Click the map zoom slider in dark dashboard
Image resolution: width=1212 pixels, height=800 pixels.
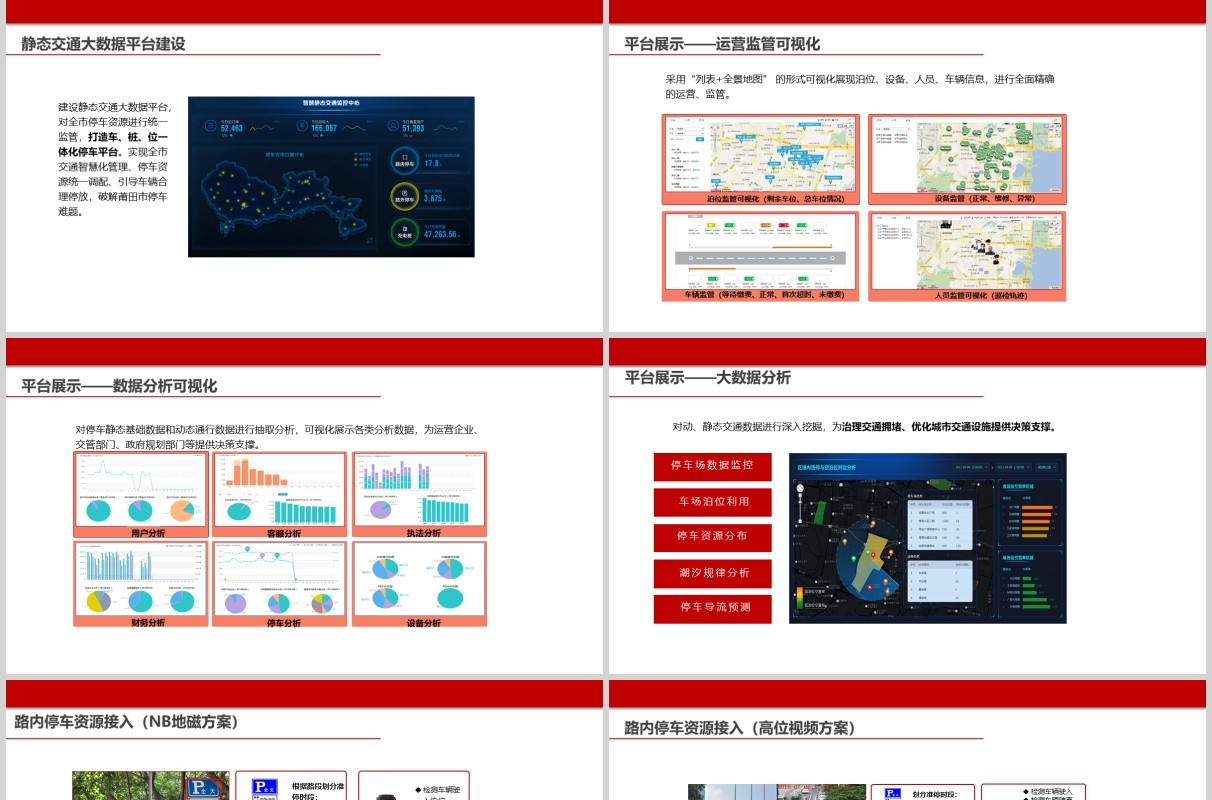799,507
